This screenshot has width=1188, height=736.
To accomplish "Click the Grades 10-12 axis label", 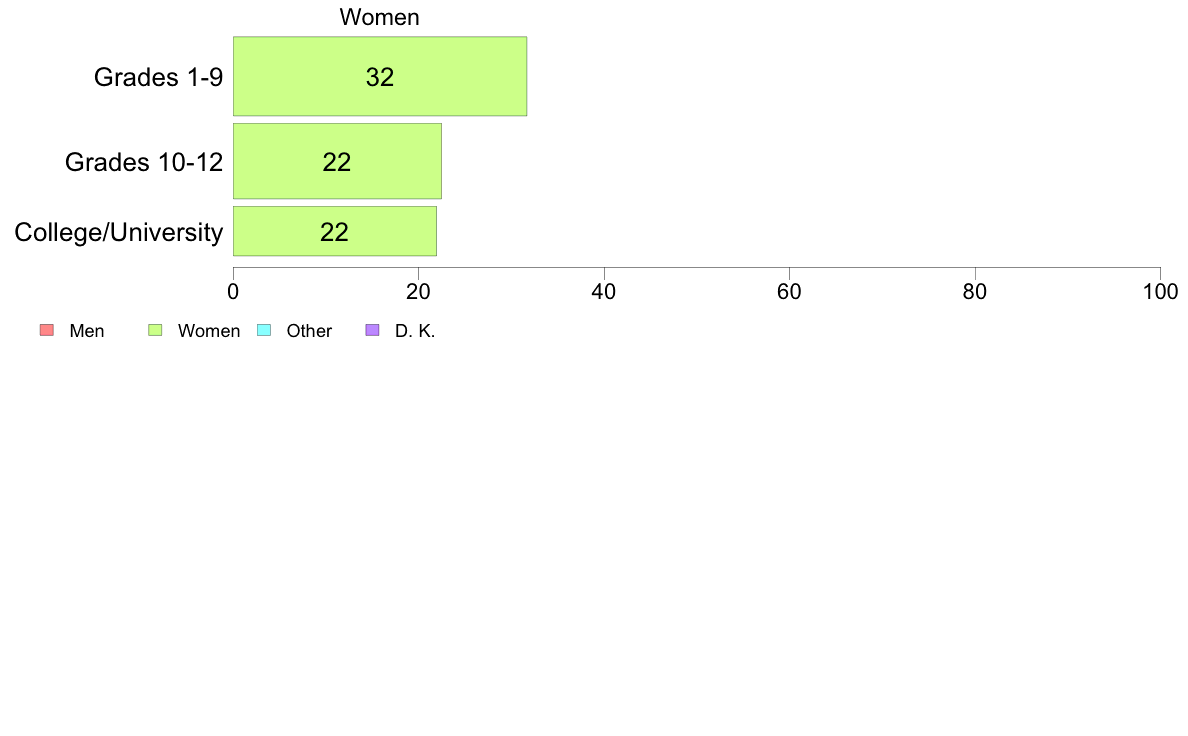I will (144, 162).
